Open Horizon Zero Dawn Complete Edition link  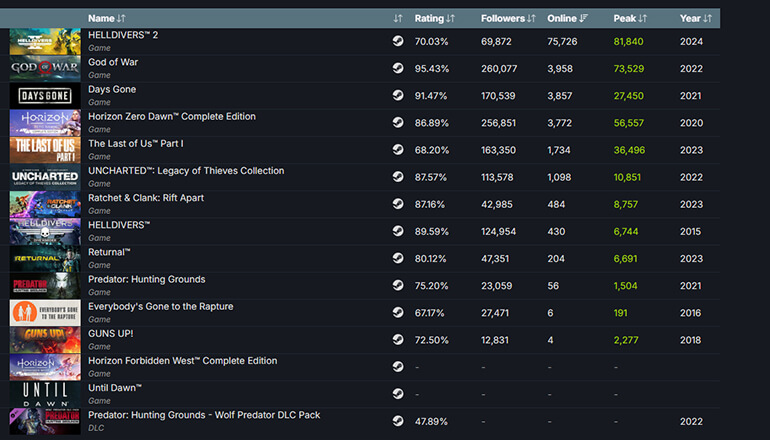(172, 116)
